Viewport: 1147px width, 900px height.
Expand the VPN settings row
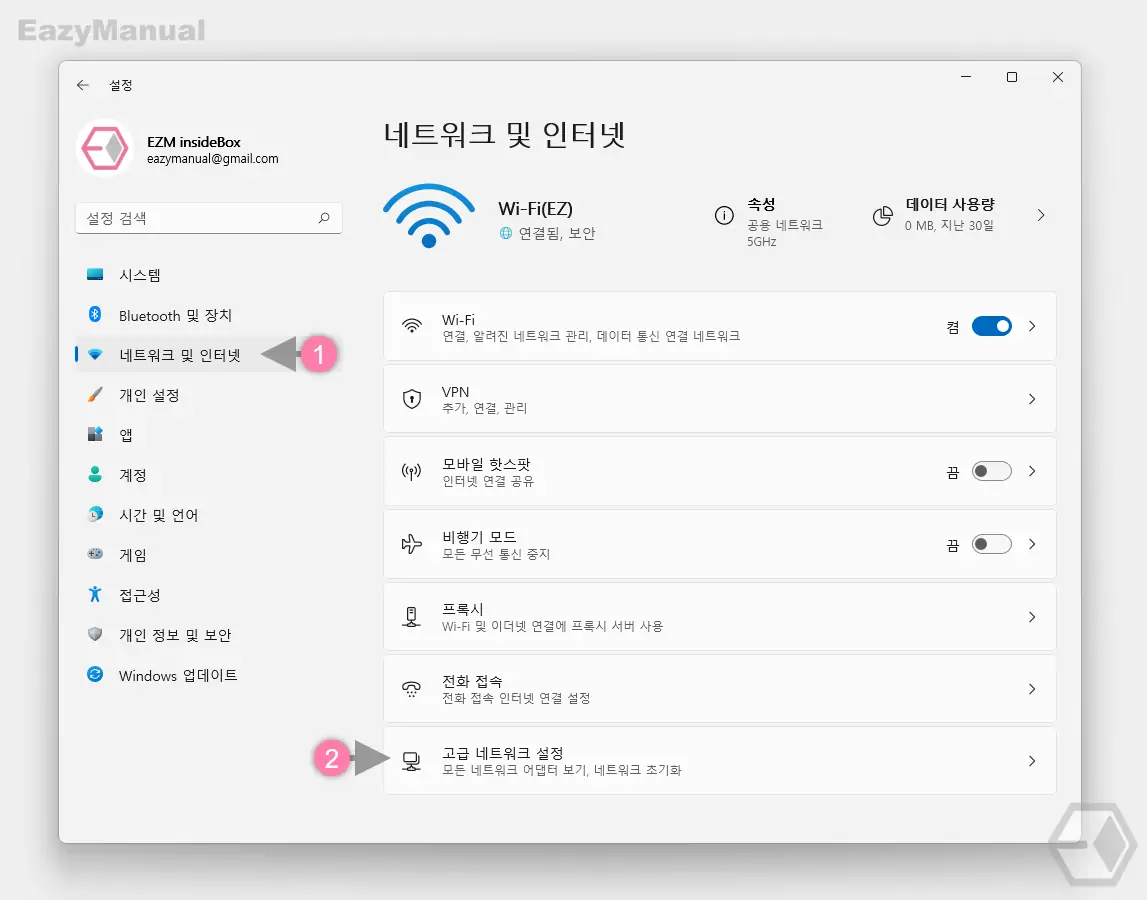717,398
